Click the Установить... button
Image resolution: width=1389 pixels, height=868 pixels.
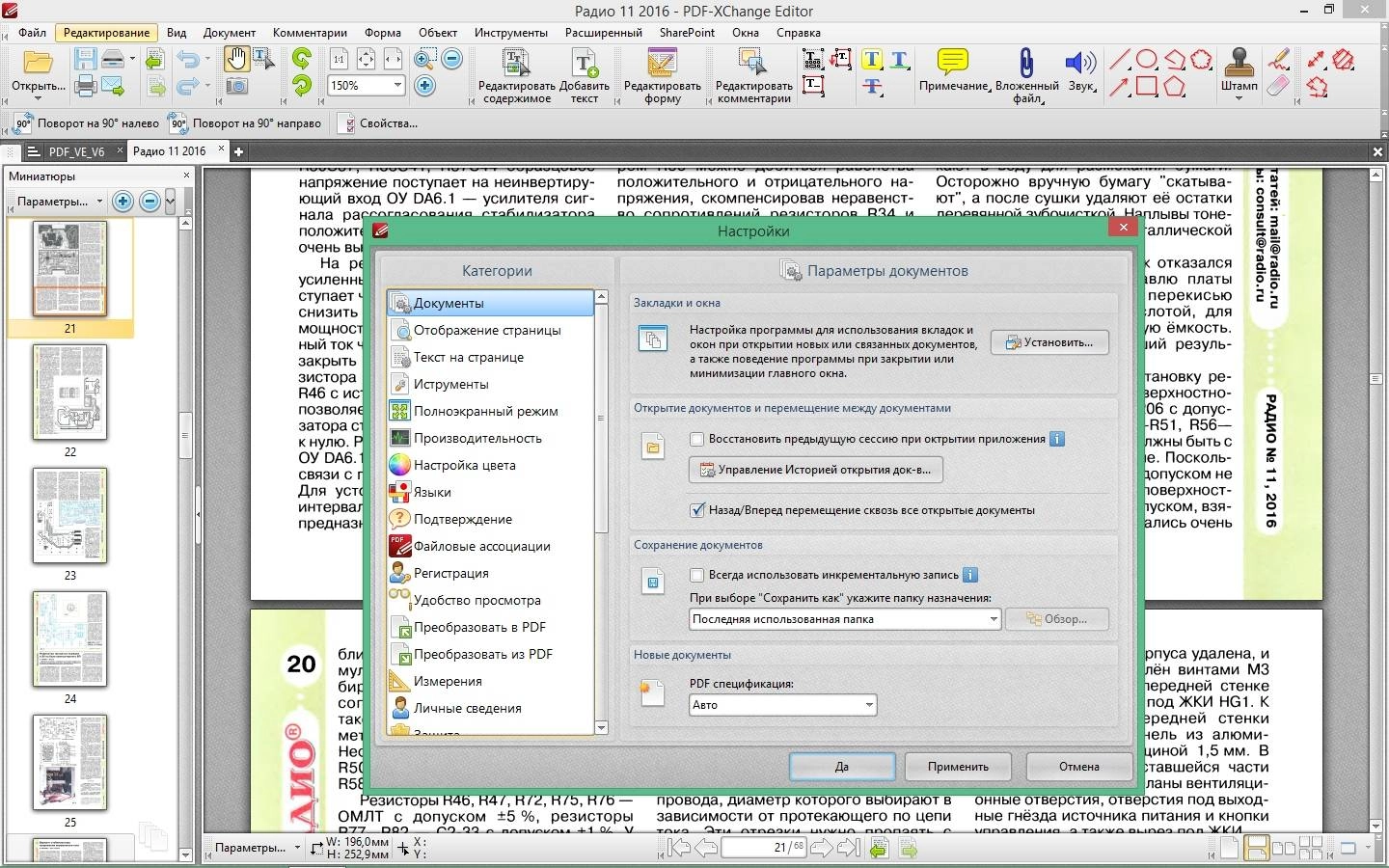click(1049, 342)
